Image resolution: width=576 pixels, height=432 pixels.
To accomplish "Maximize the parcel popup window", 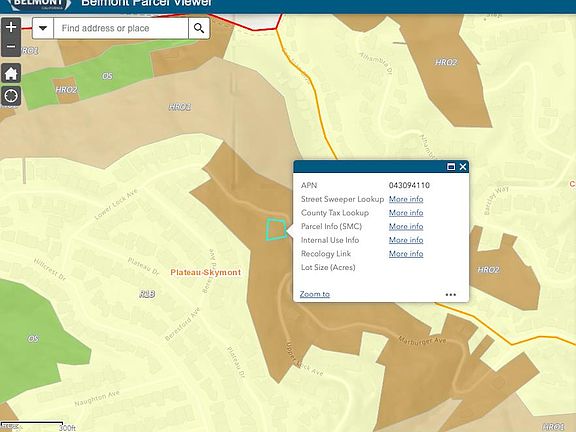I will (x=451, y=167).
